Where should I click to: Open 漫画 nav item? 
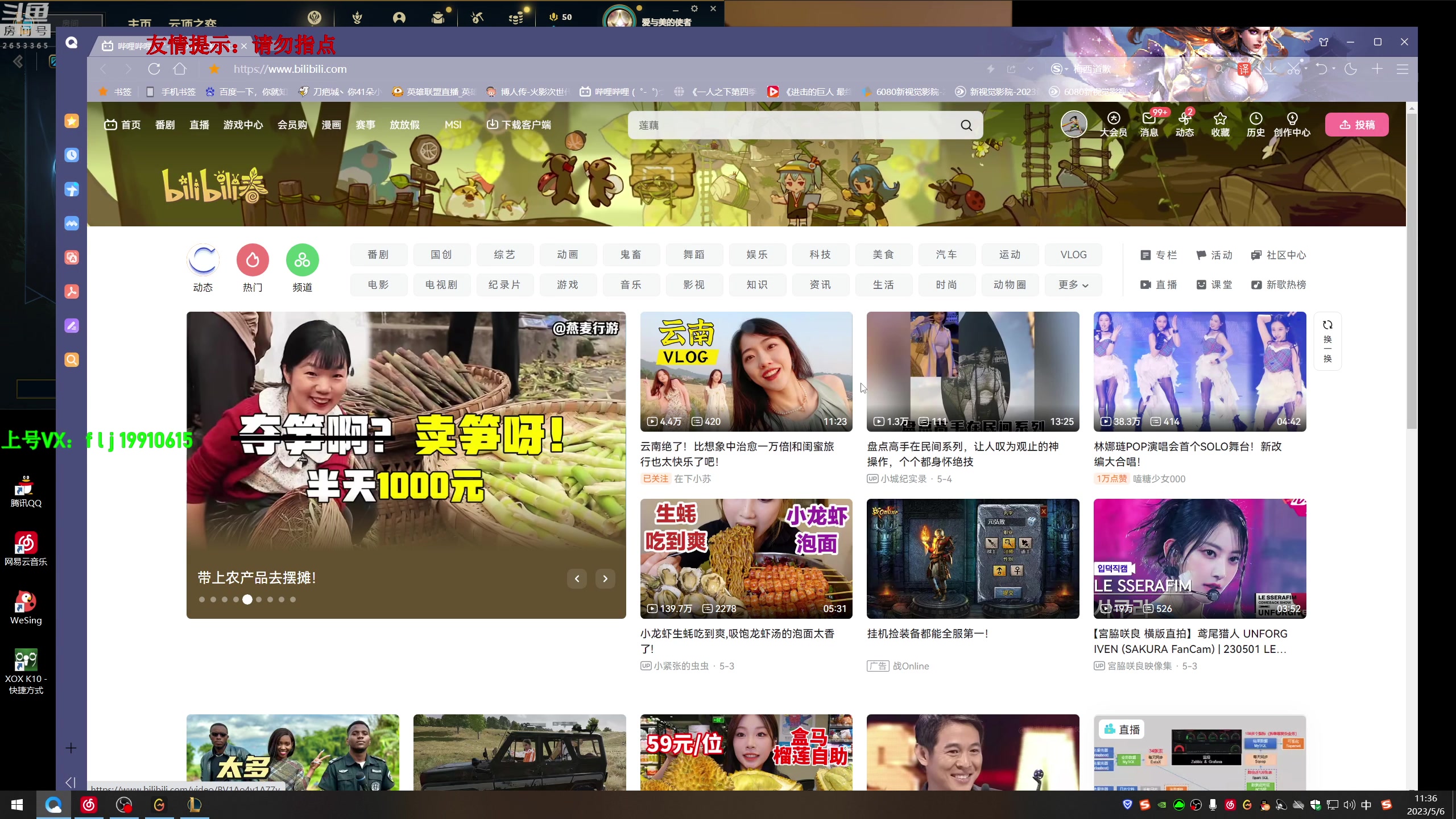tap(331, 125)
